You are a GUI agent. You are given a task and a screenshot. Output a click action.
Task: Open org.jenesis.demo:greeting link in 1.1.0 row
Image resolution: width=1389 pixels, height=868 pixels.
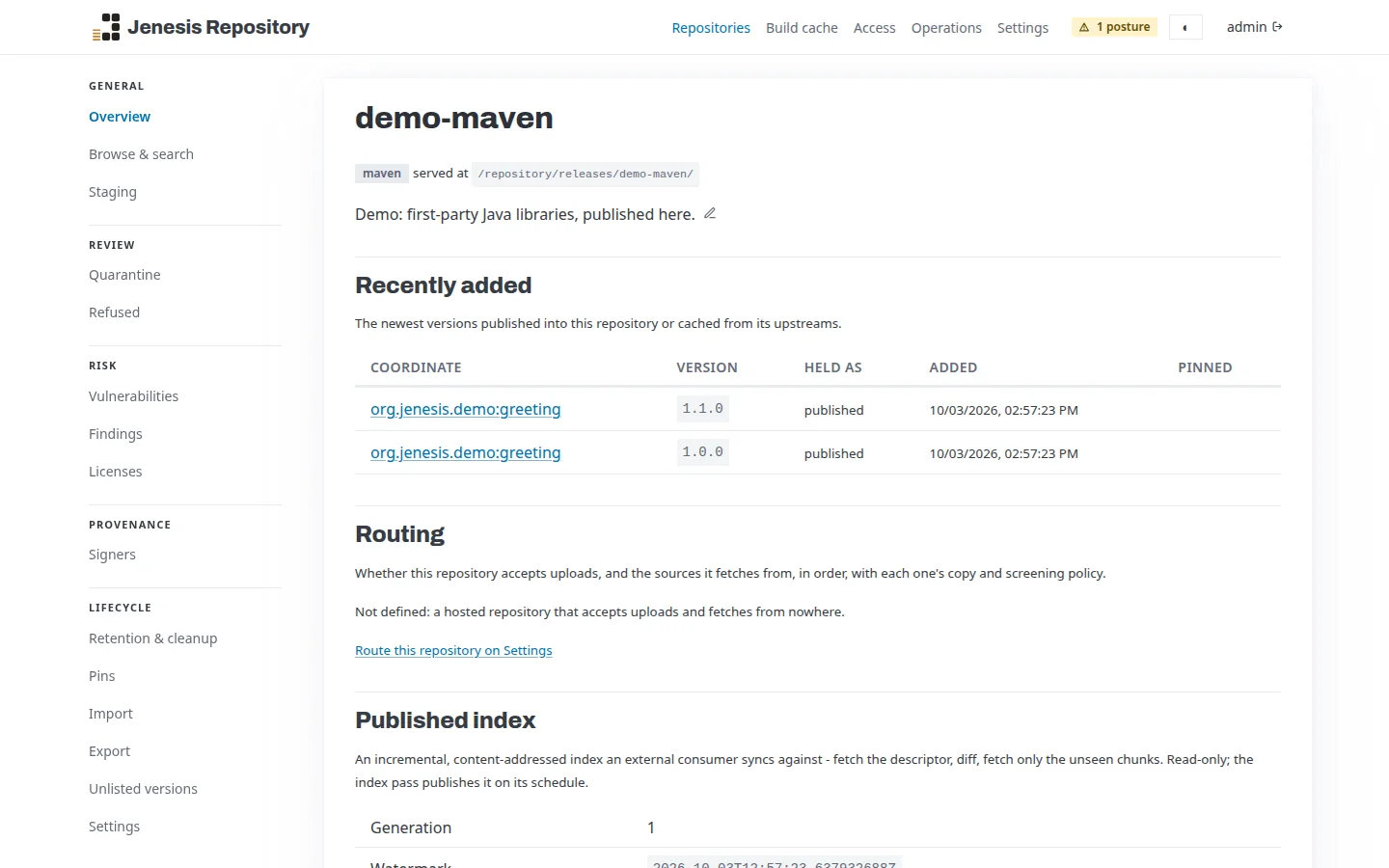pos(465,409)
